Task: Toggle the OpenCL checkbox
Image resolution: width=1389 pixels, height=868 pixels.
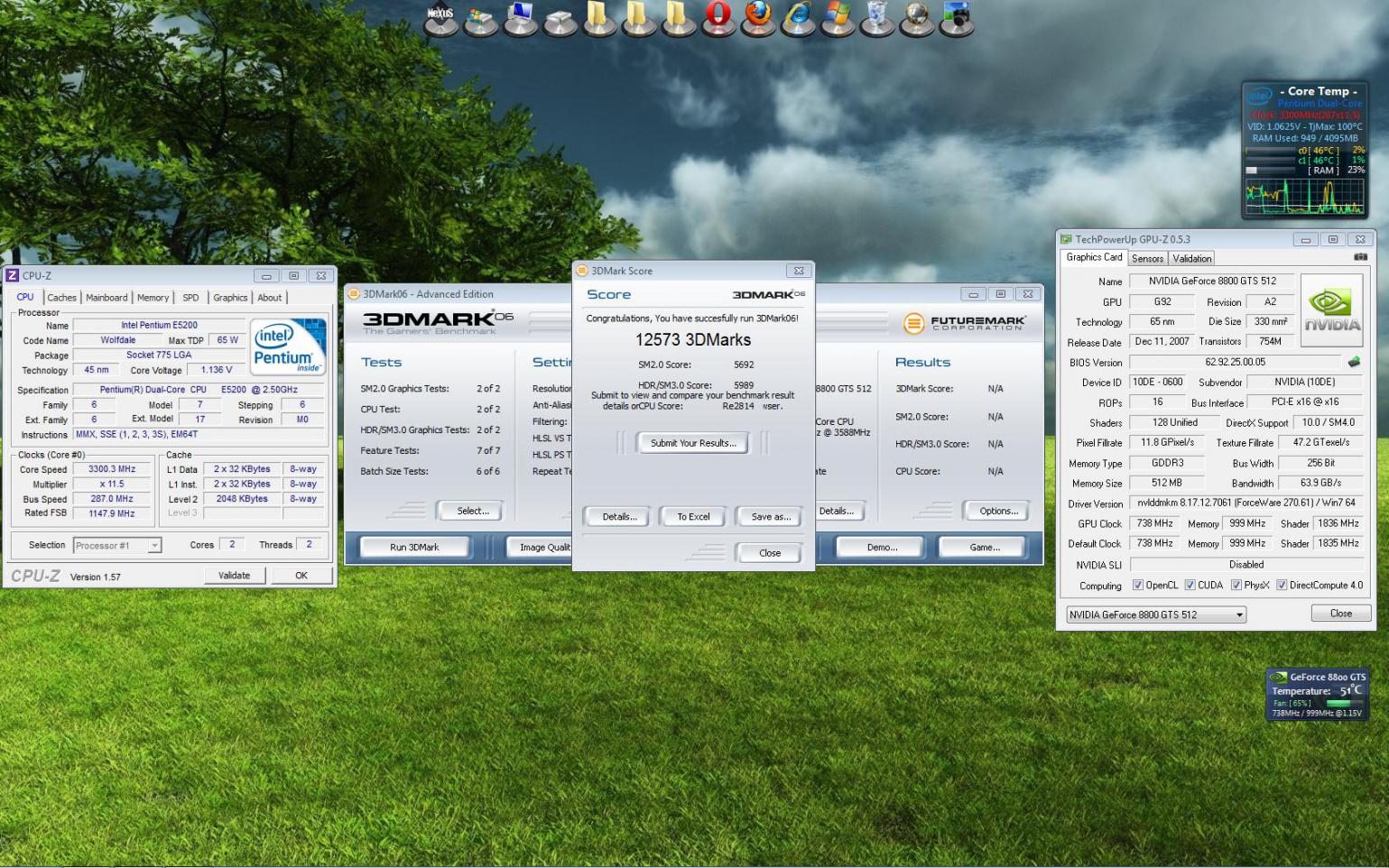Action: [x=1138, y=586]
